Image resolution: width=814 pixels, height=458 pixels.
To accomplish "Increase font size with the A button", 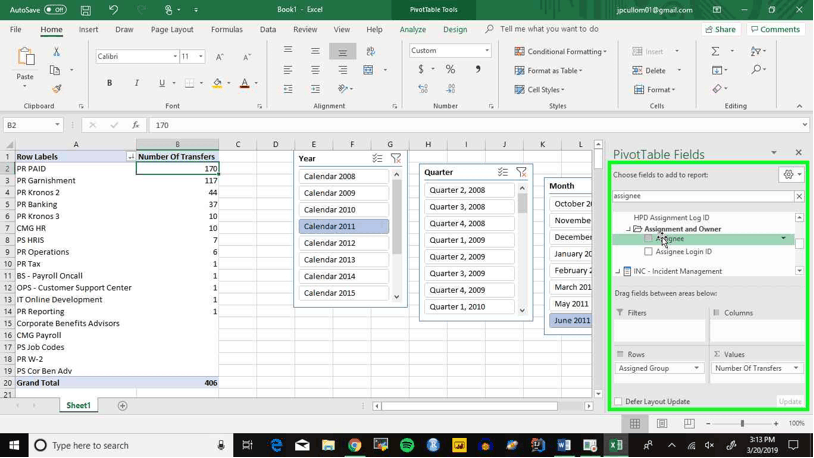I will point(220,57).
